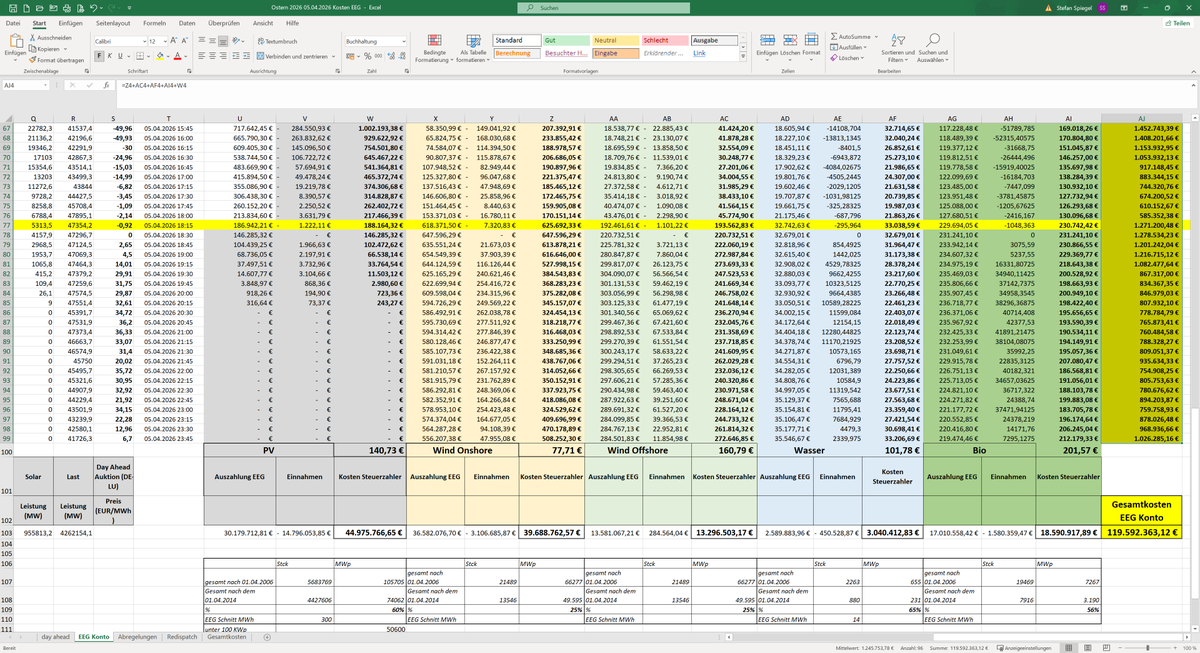The width and height of the screenshot is (1200, 653).
Task: Toggle bold (F) formatting
Action: tap(98, 55)
